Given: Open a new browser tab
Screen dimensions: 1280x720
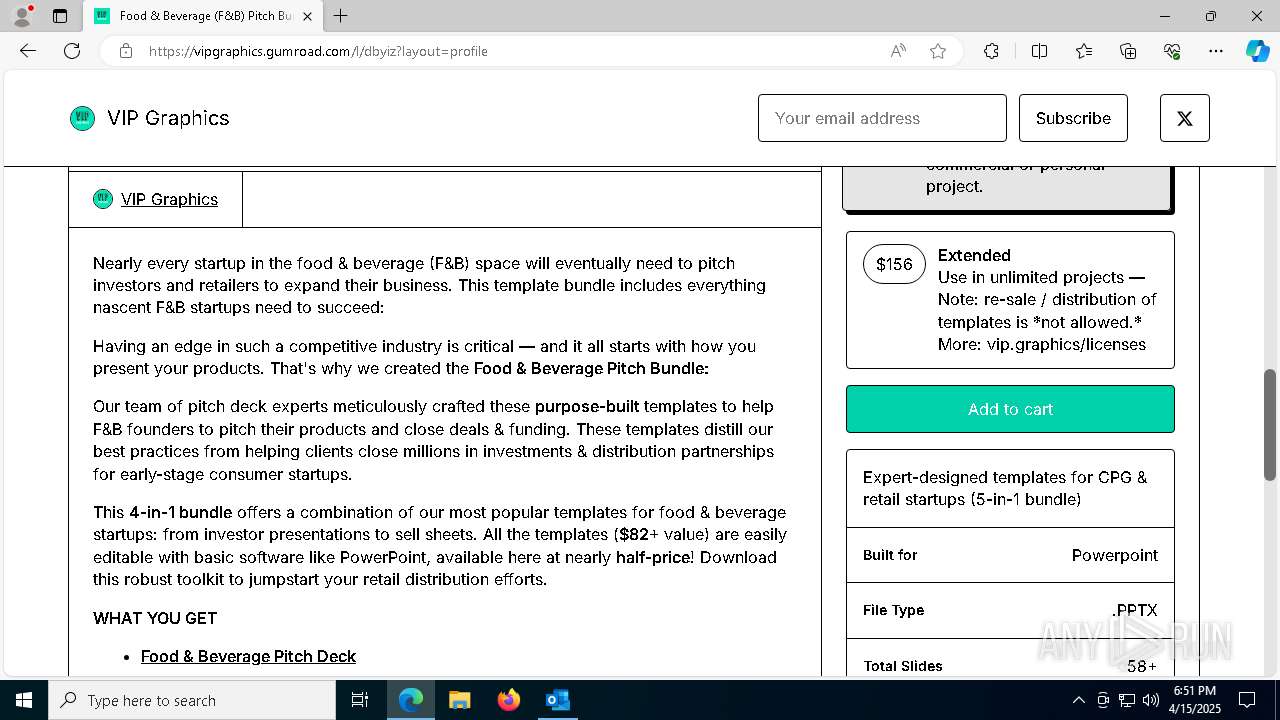Looking at the screenshot, I should pyautogui.click(x=340, y=16).
